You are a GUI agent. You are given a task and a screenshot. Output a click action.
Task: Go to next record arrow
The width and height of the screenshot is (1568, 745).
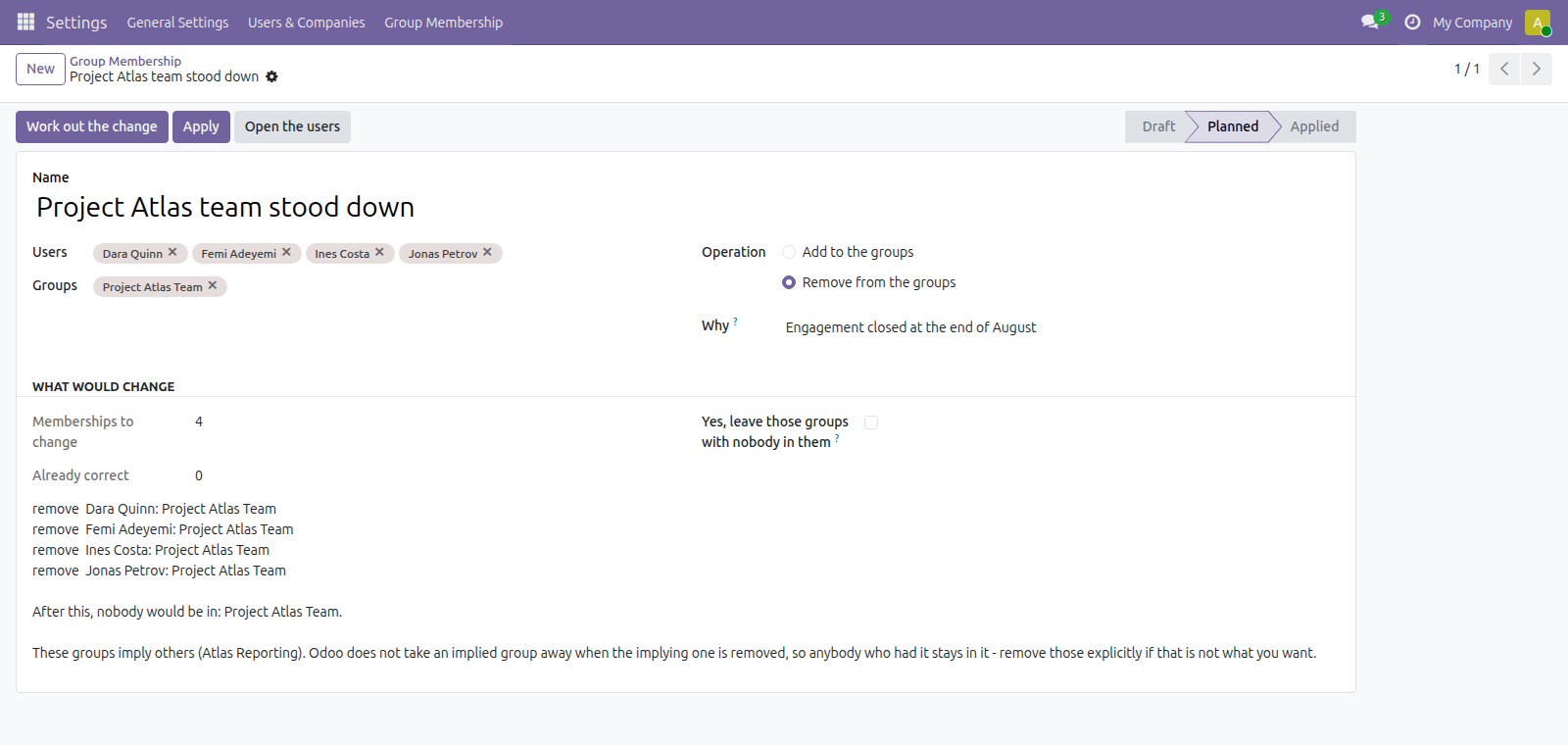click(1537, 69)
